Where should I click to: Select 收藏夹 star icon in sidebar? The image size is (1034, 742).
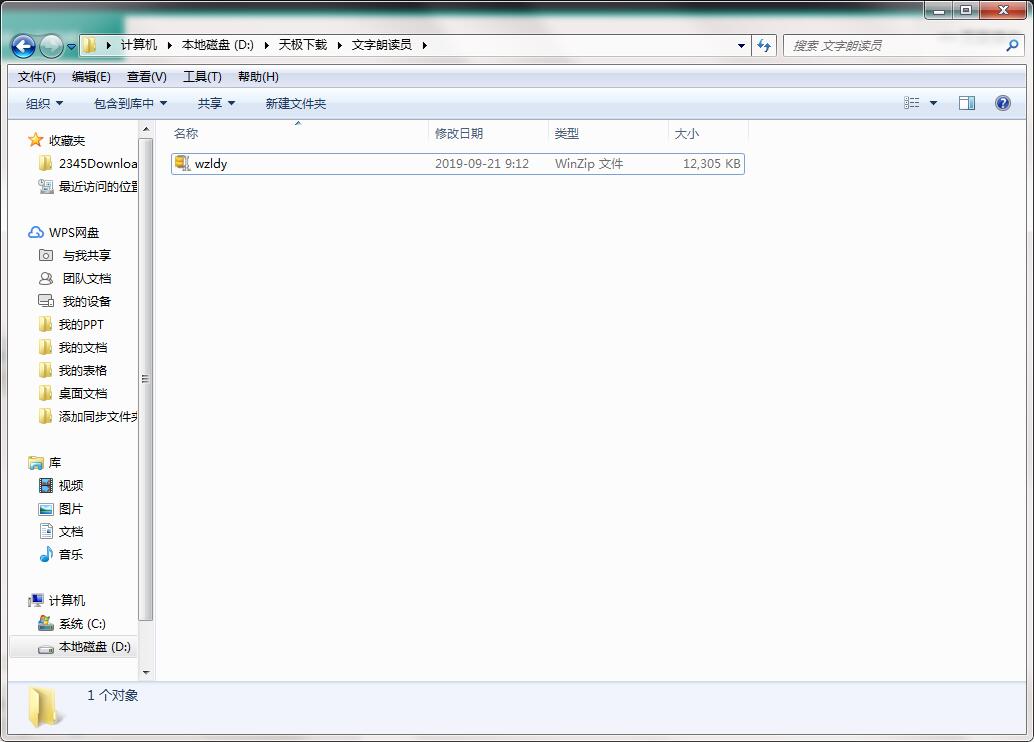click(35, 140)
